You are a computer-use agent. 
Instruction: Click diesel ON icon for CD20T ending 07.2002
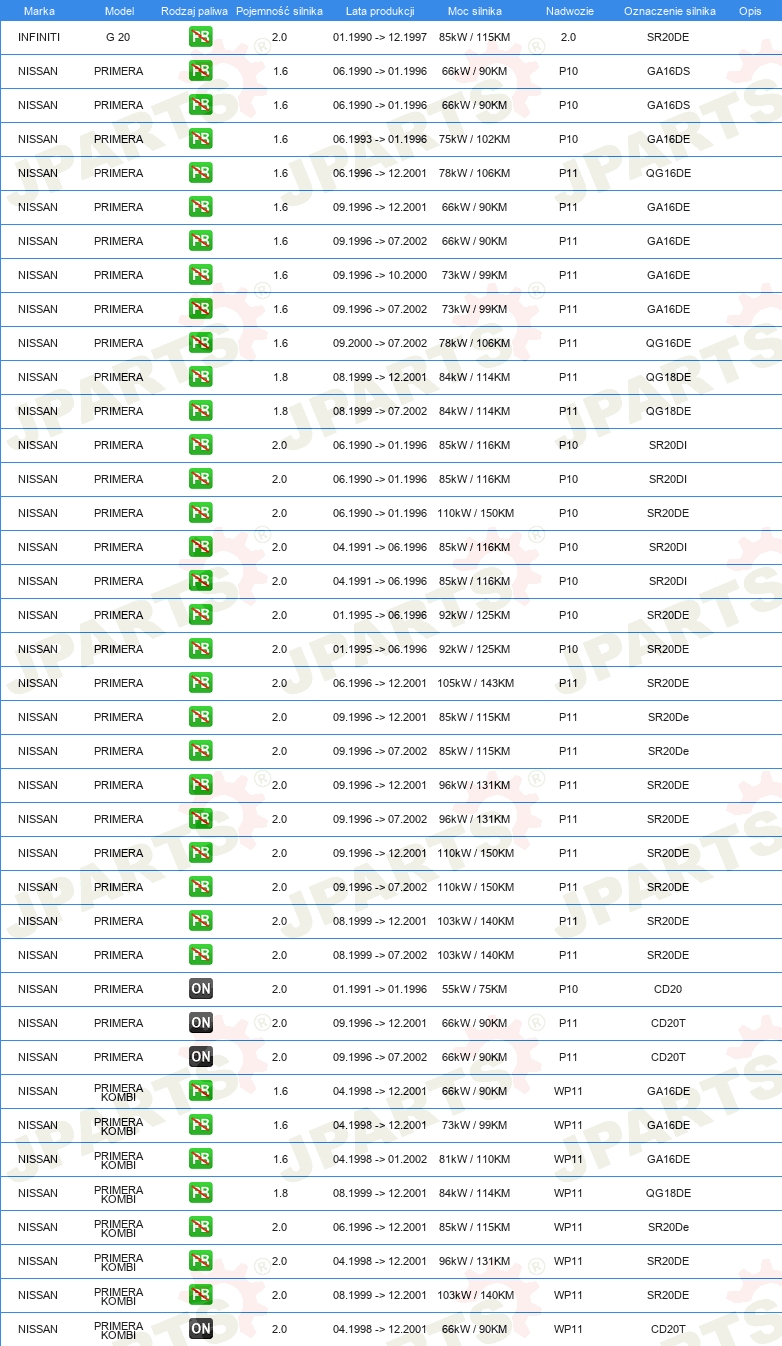(x=200, y=1057)
